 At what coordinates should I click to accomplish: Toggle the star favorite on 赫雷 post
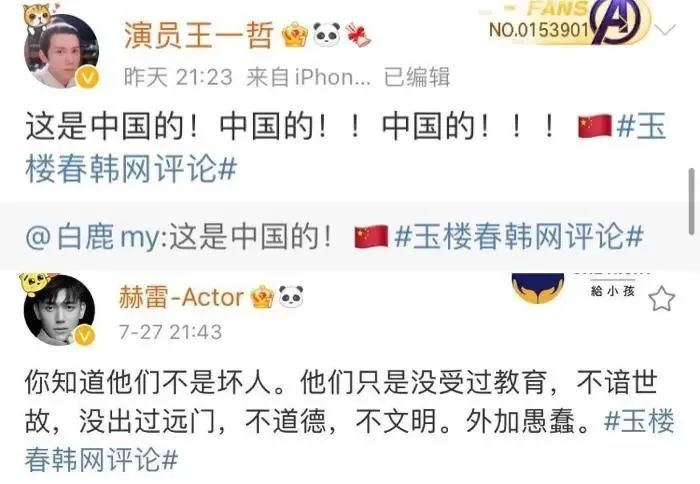pyautogui.click(x=662, y=299)
